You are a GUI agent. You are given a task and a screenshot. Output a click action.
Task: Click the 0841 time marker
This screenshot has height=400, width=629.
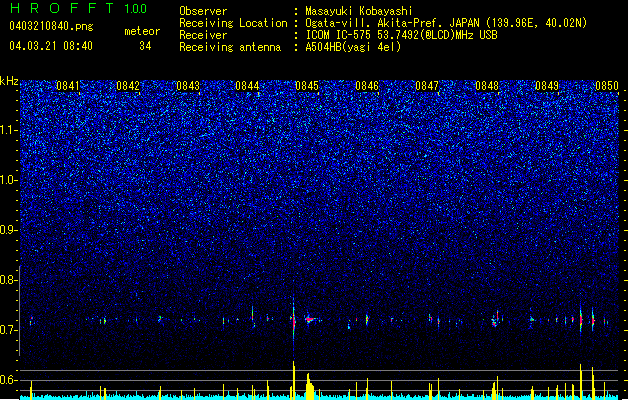click(x=68, y=86)
